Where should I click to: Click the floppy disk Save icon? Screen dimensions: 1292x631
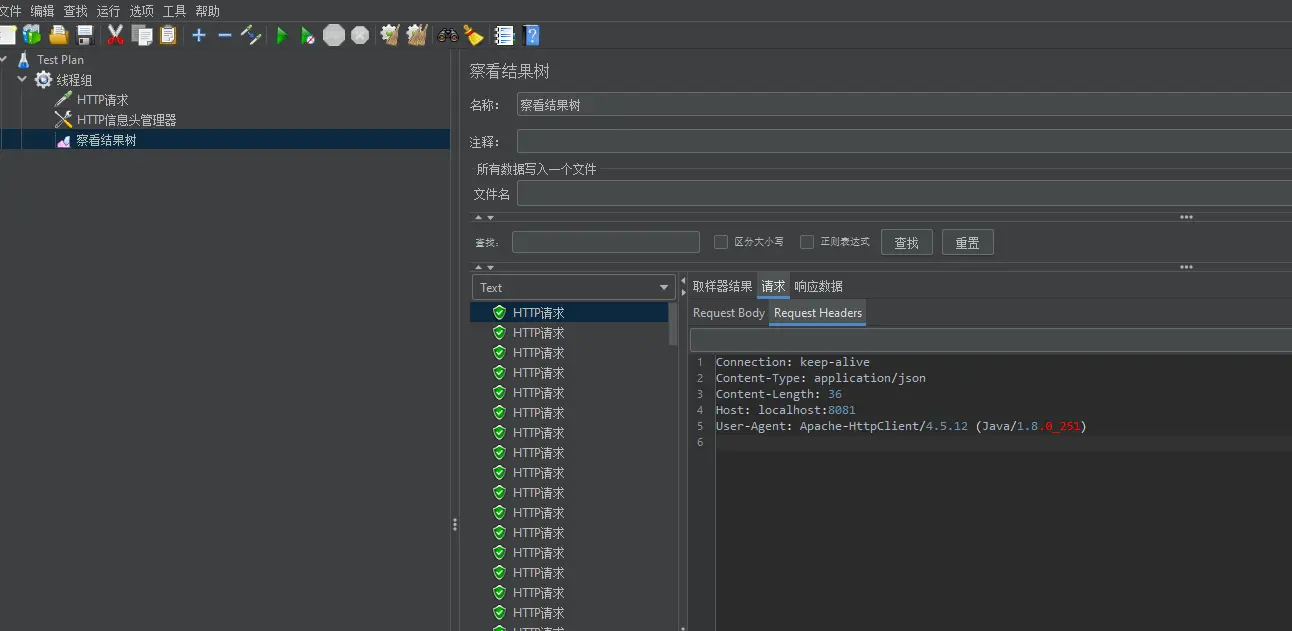coord(85,36)
